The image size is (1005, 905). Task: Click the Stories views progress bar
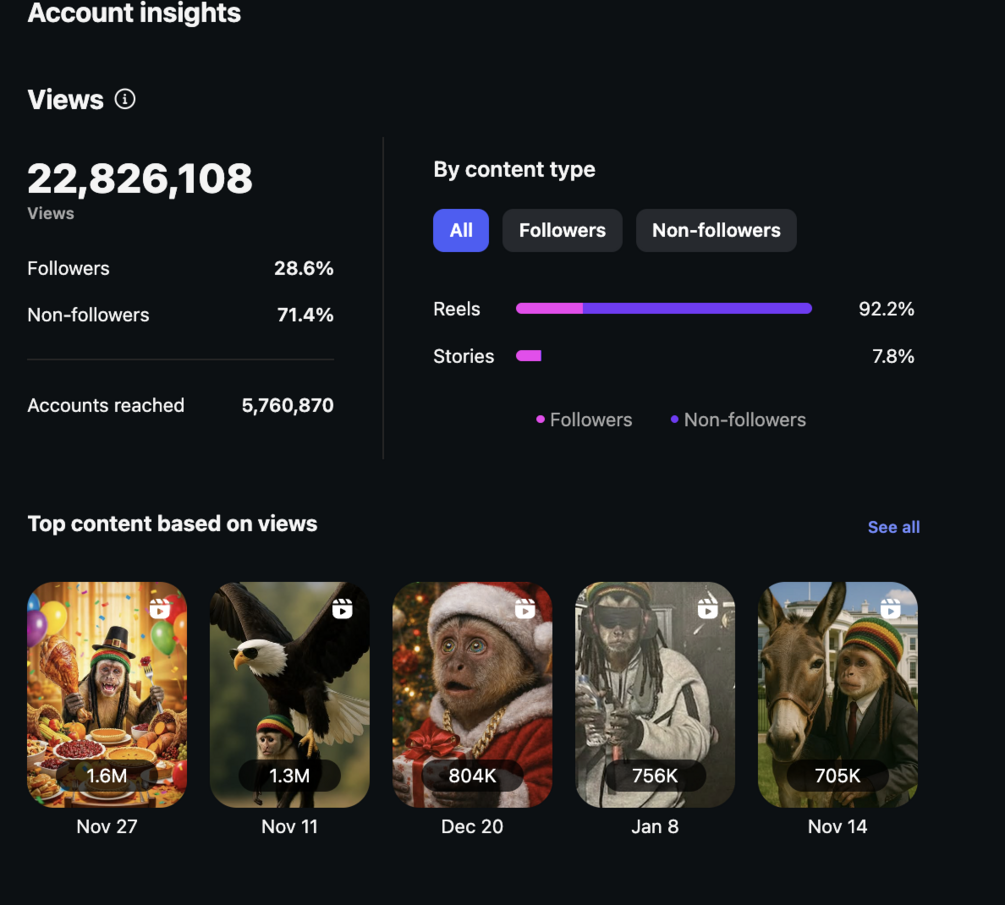(x=529, y=356)
